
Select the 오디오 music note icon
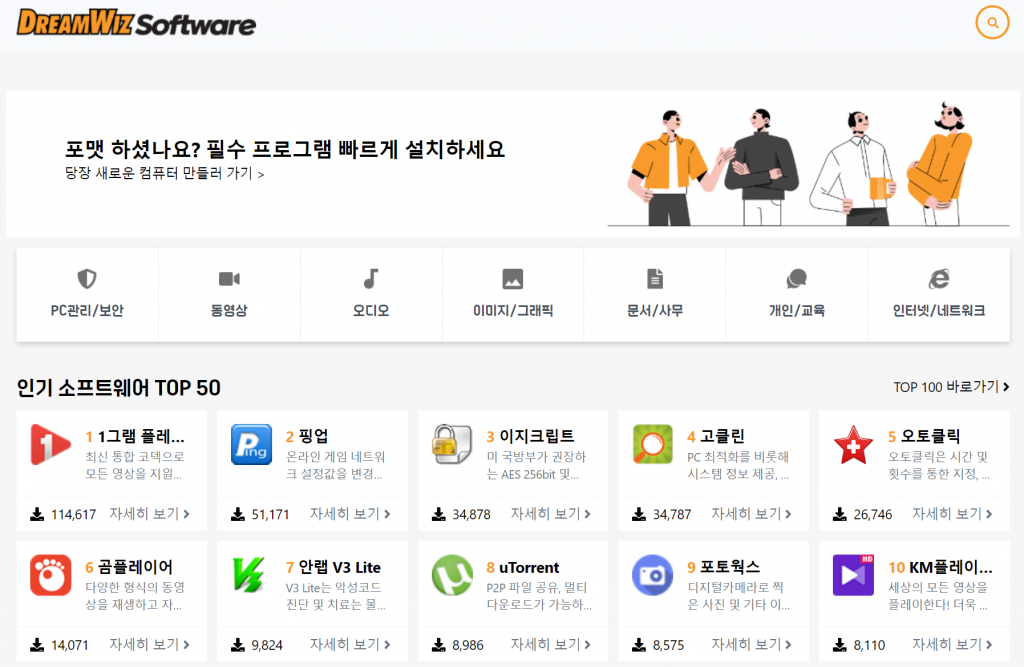(371, 279)
